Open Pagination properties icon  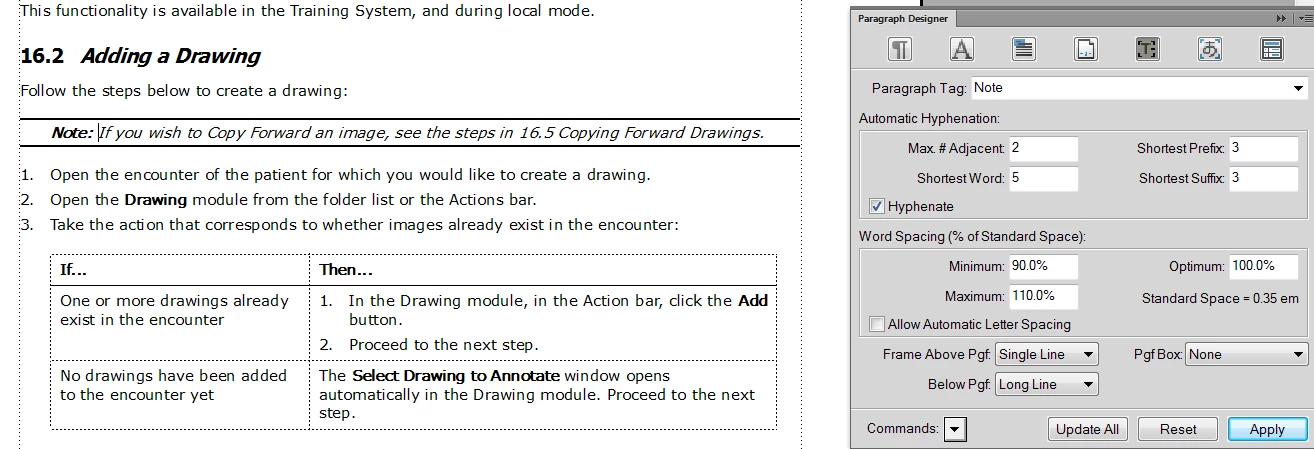point(1024,49)
